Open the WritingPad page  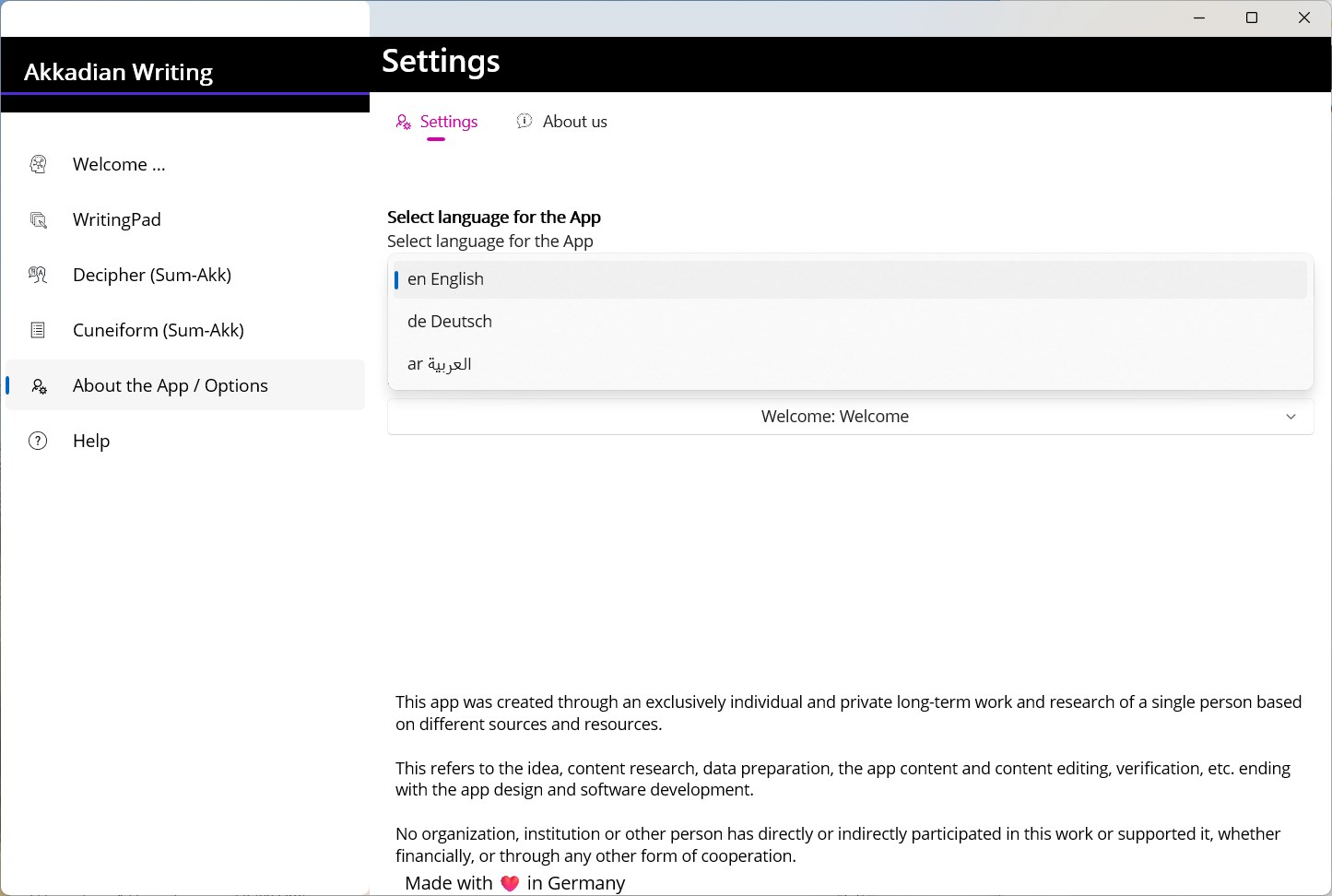click(x=117, y=219)
